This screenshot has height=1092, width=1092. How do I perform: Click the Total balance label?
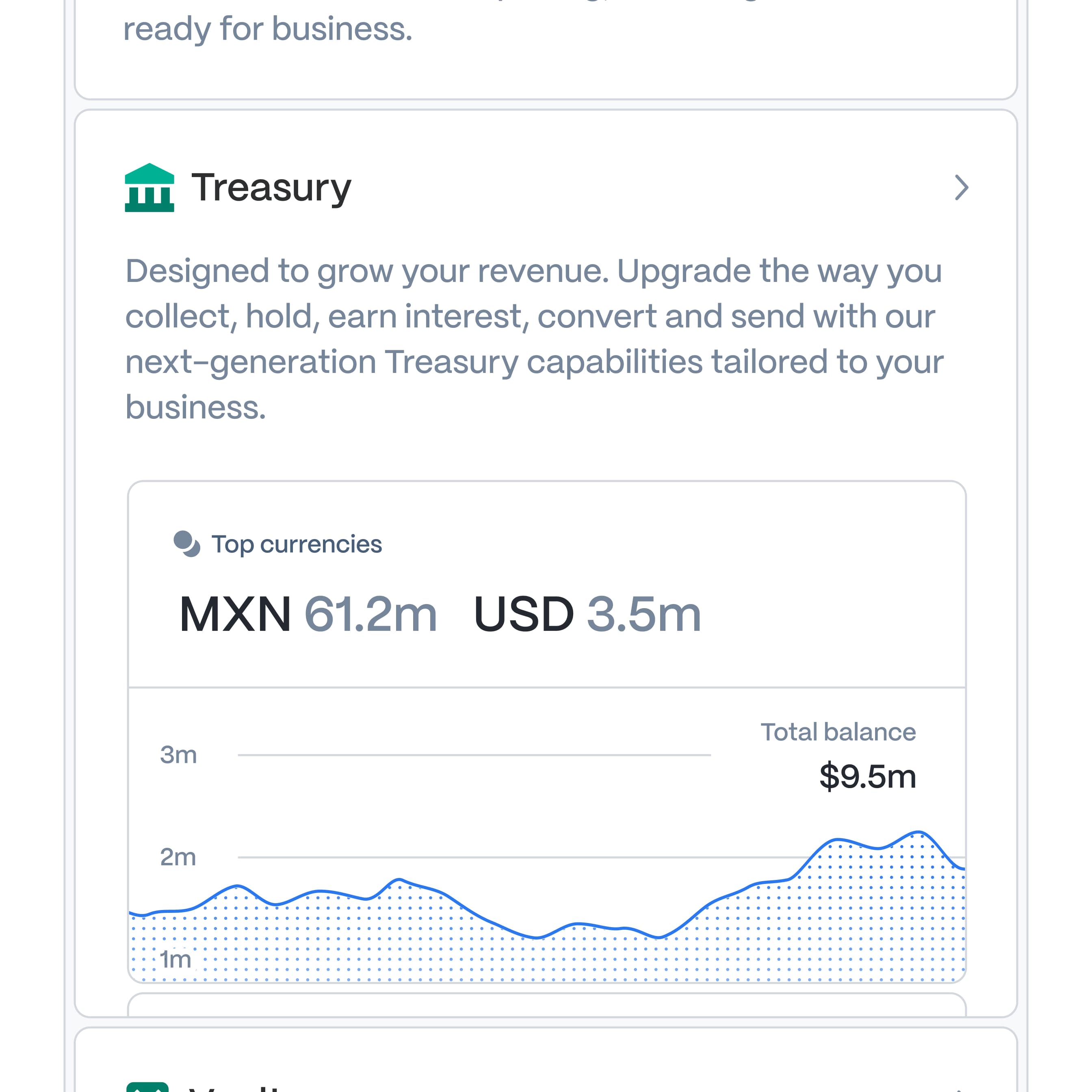point(838,732)
